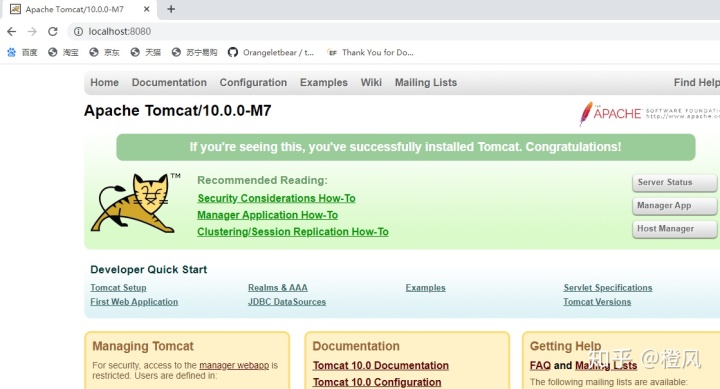Click the Developer Quick Start heading
The width and height of the screenshot is (720, 389).
[x=149, y=270]
